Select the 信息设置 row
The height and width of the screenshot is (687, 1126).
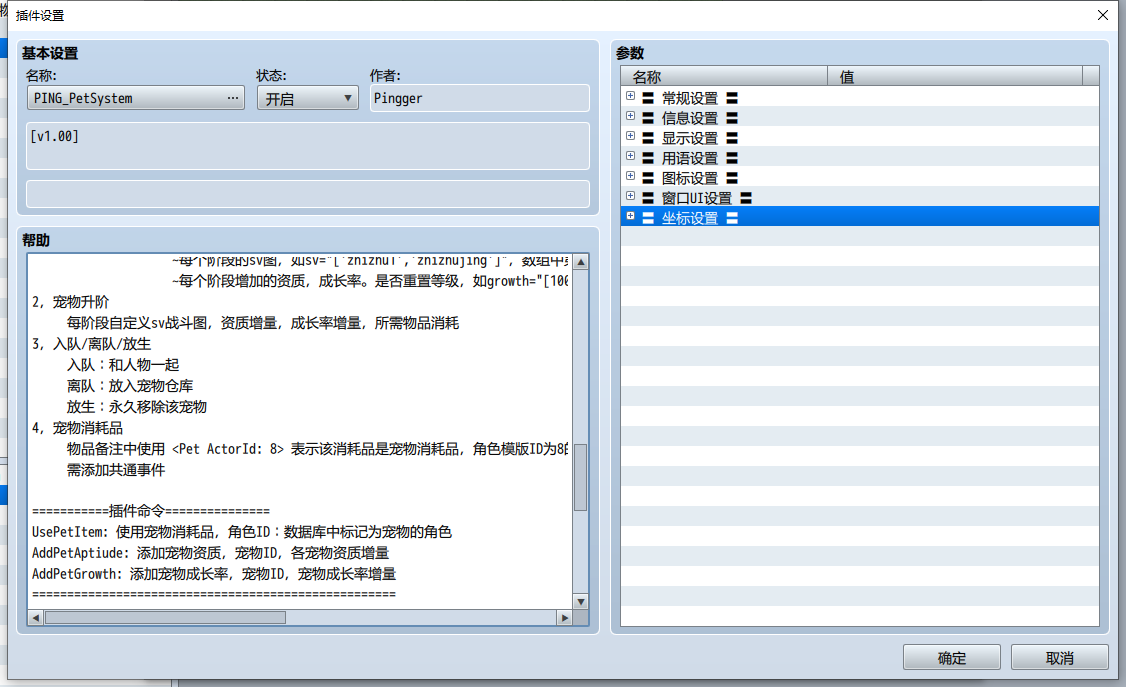click(x=860, y=116)
